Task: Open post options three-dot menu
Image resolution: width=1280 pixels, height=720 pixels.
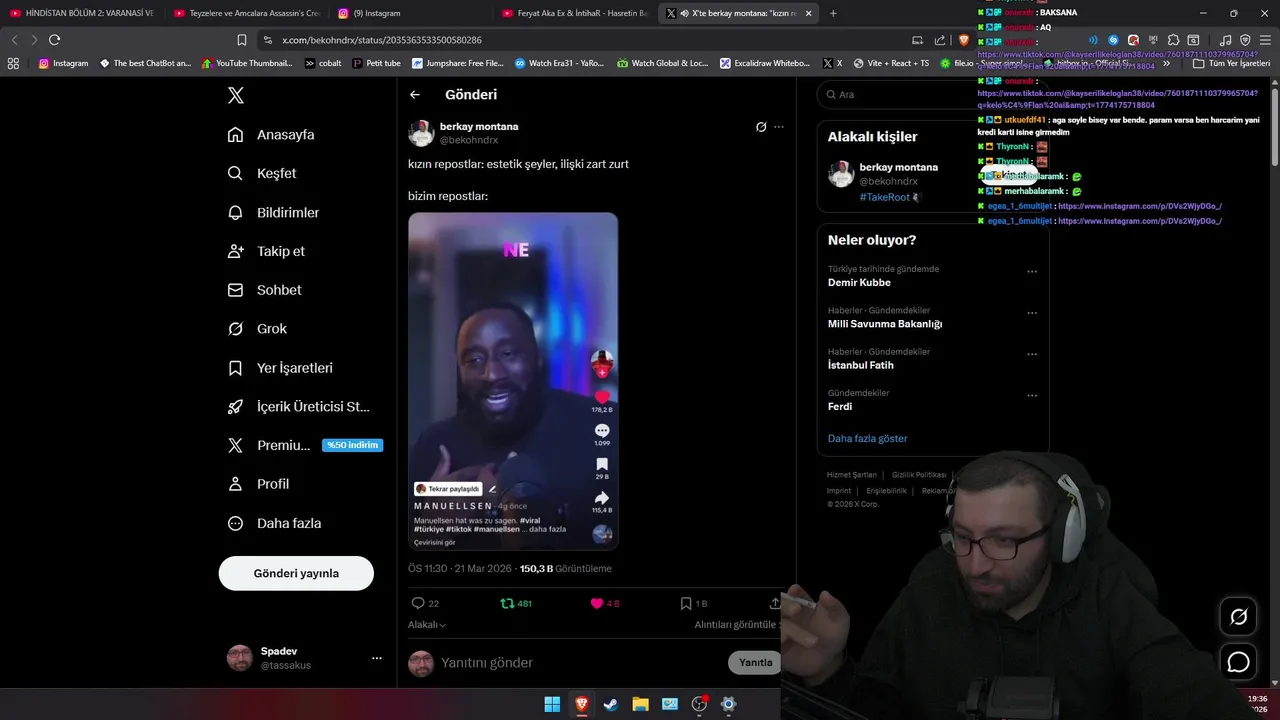Action: (x=779, y=127)
